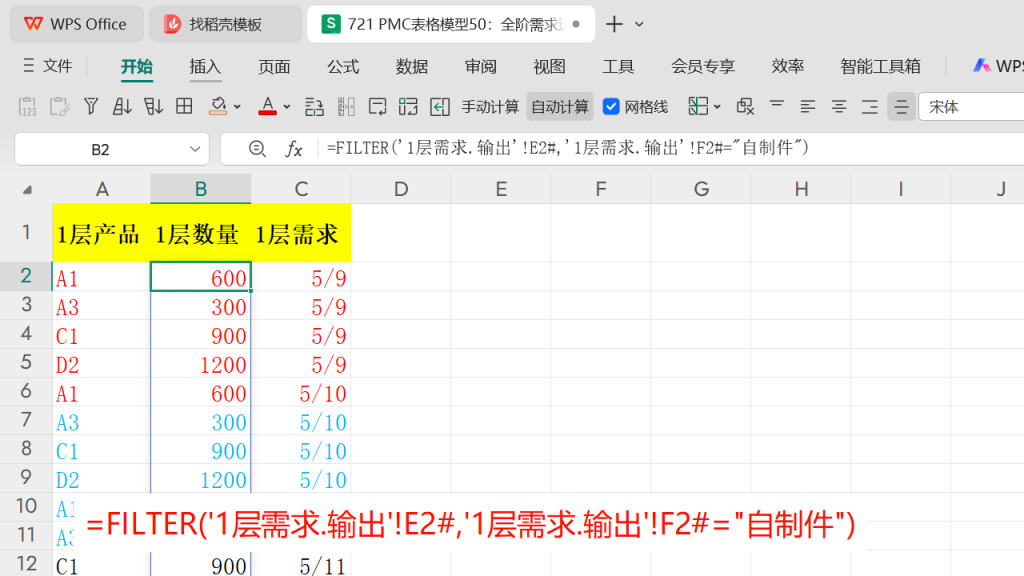The height and width of the screenshot is (576, 1024).
Task: Select column B header
Action: [200, 189]
